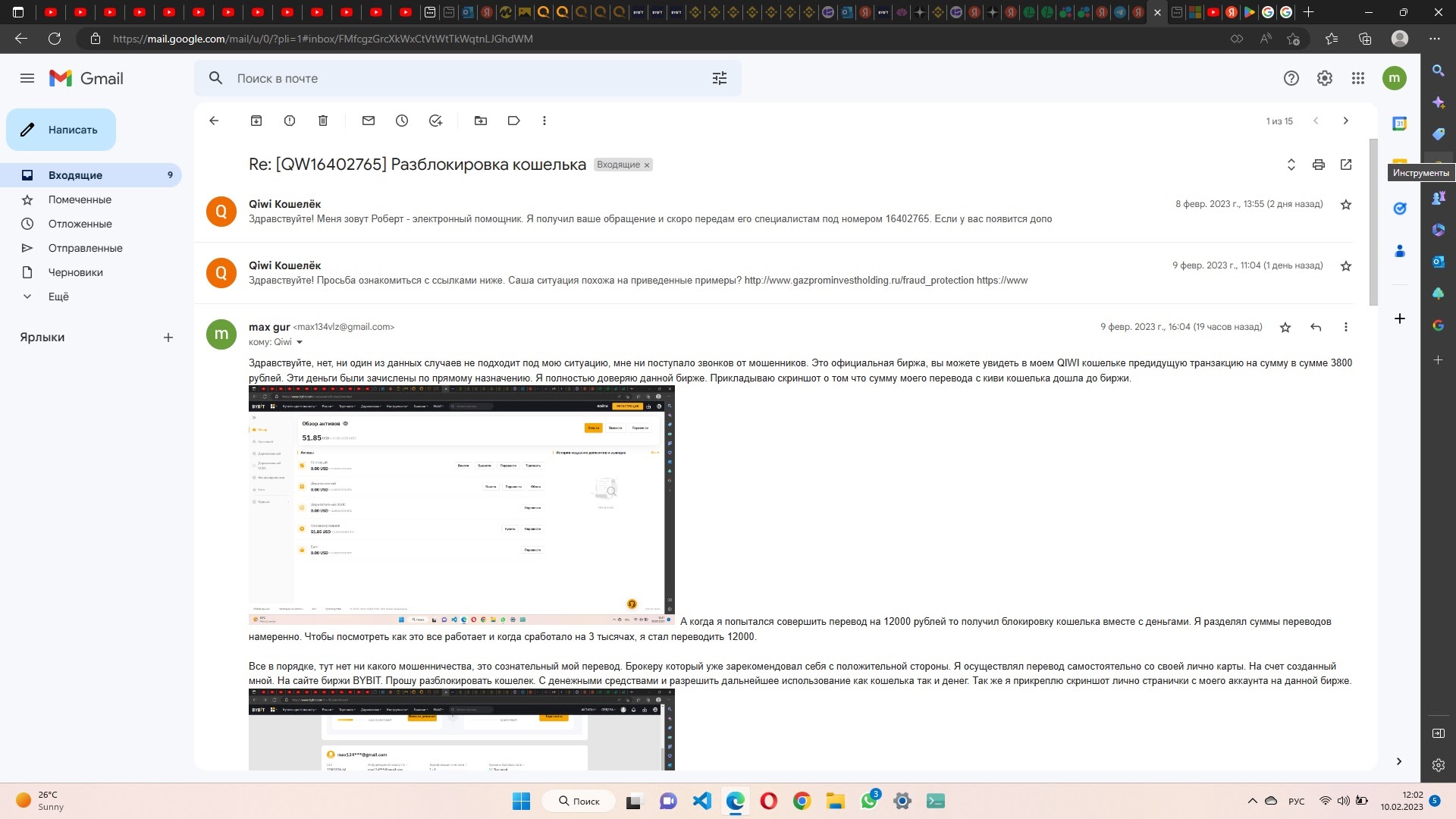Star the Qiwi message from 9 Feb 11:04

click(x=1346, y=266)
